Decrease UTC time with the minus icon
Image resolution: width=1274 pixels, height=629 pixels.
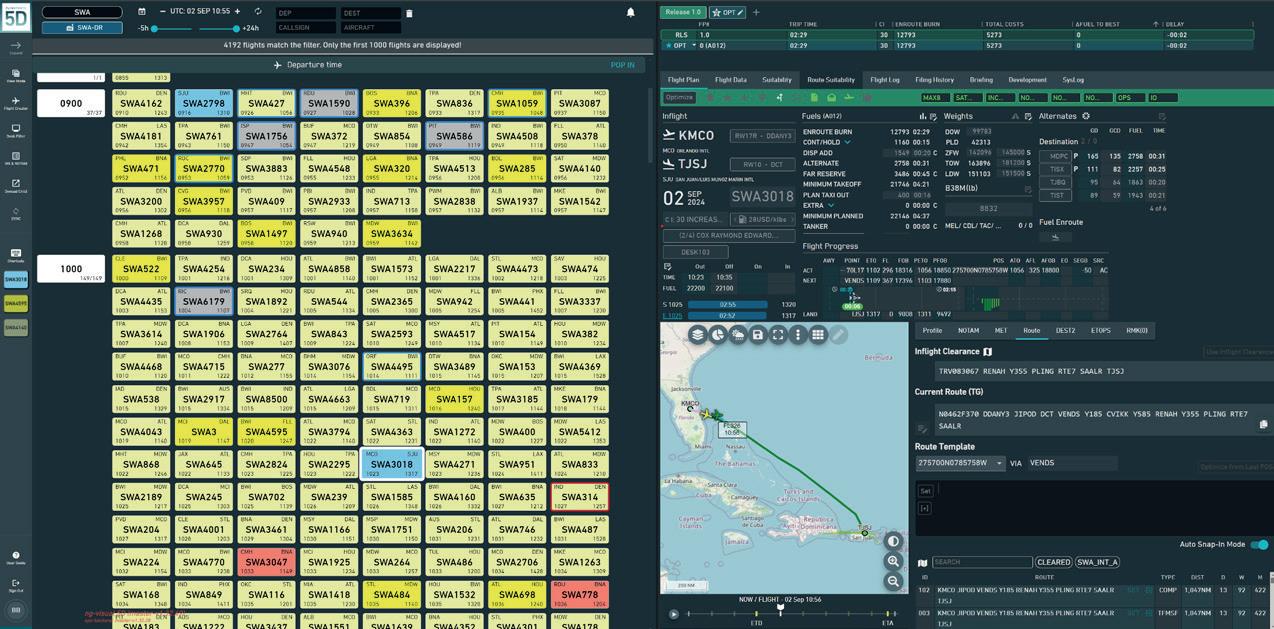click(x=163, y=12)
